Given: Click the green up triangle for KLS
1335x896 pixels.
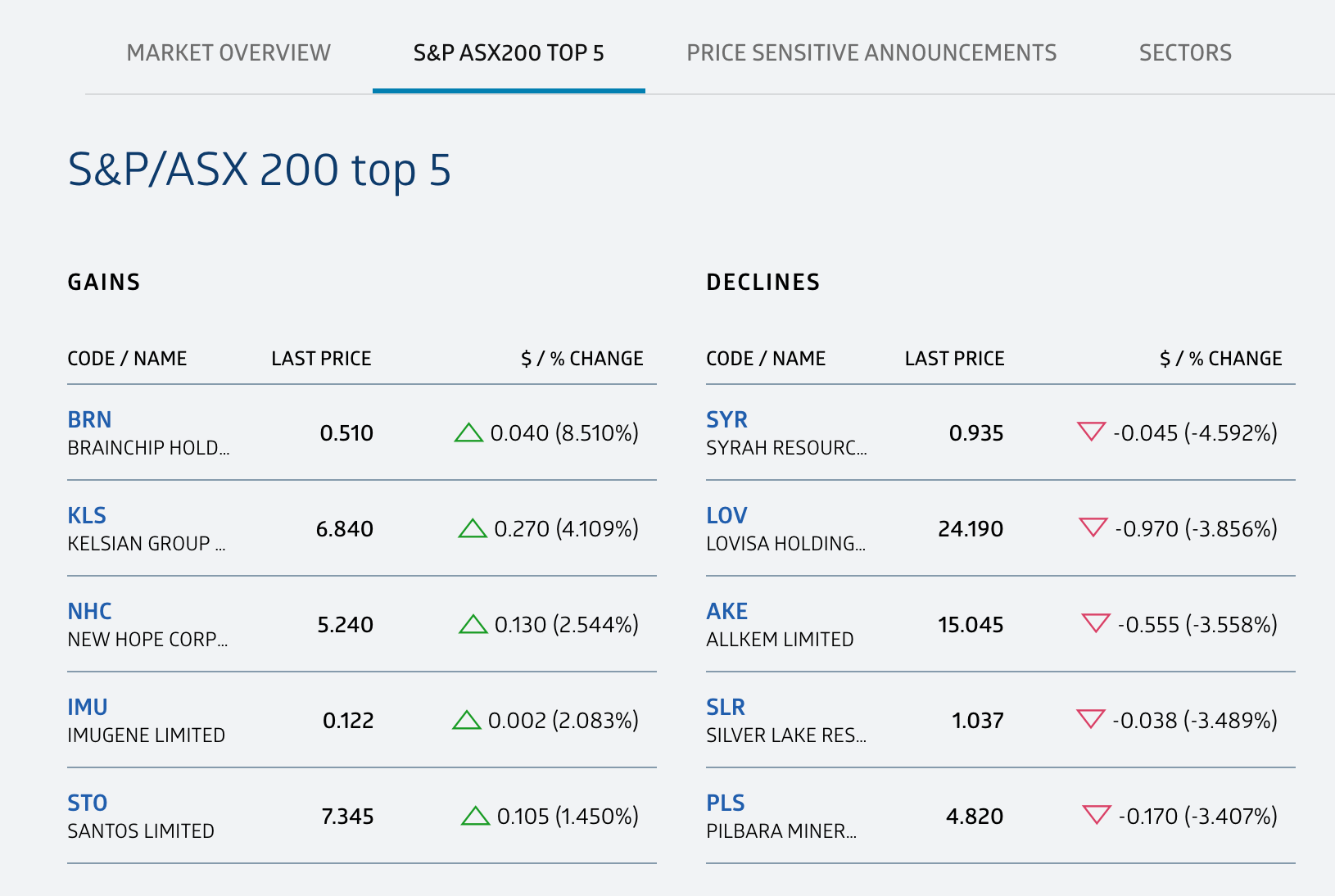Looking at the screenshot, I should pyautogui.click(x=473, y=528).
